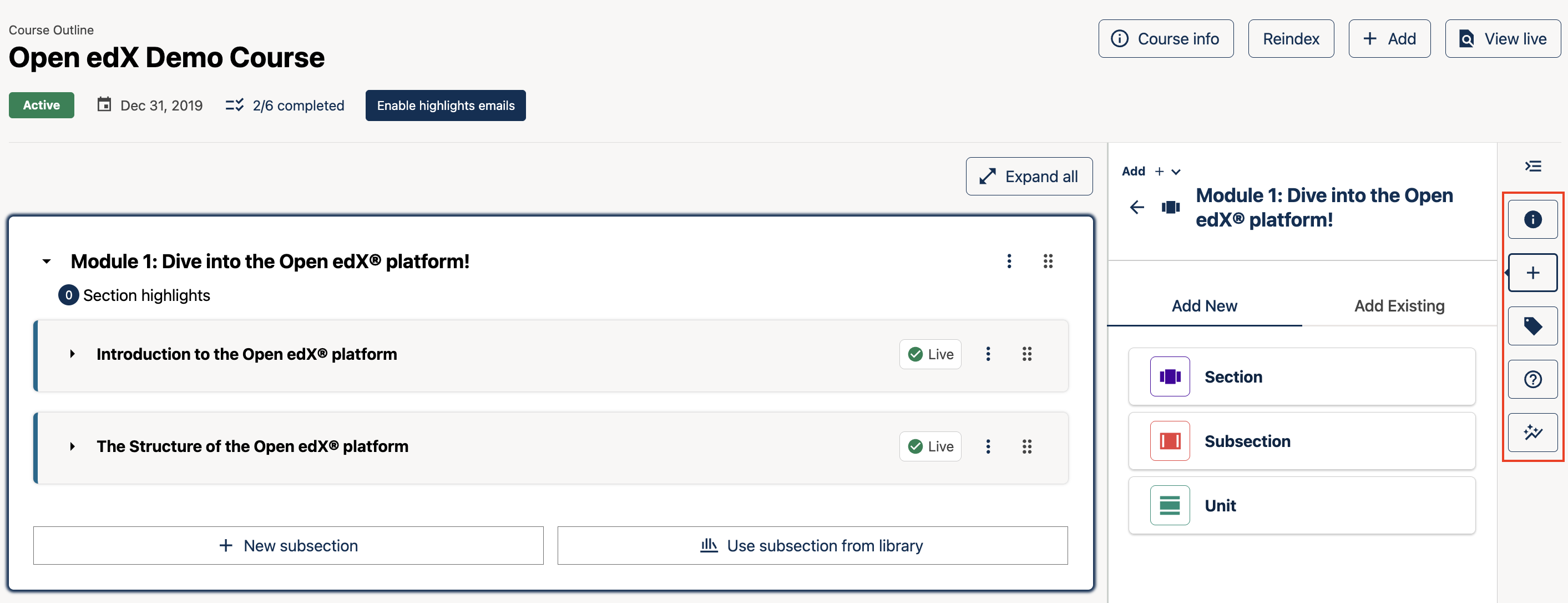This screenshot has width=1568, height=603.
Task: Click the View live button
Action: tap(1503, 39)
